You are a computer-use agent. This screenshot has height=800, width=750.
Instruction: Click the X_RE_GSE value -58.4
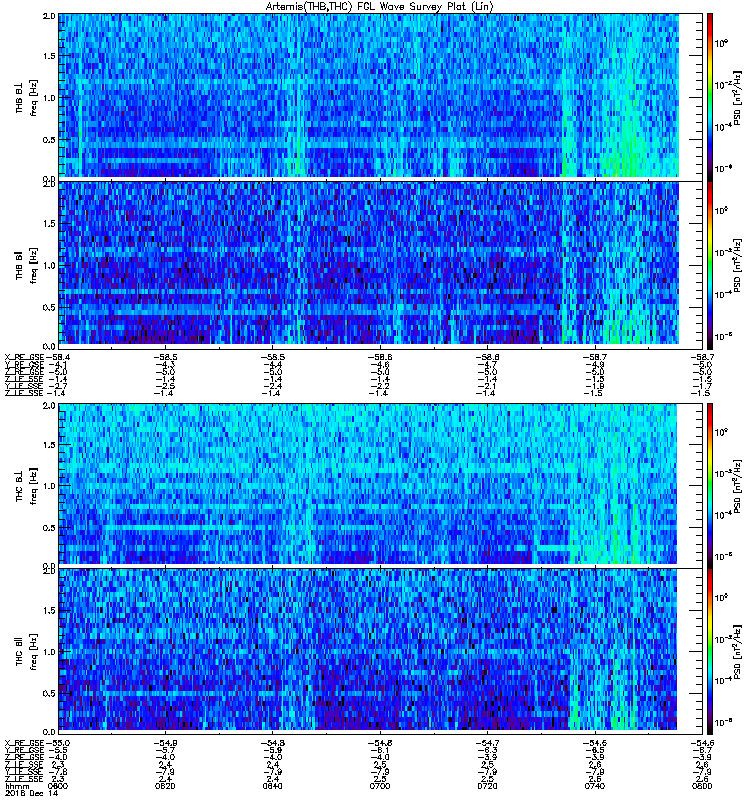[58, 357]
